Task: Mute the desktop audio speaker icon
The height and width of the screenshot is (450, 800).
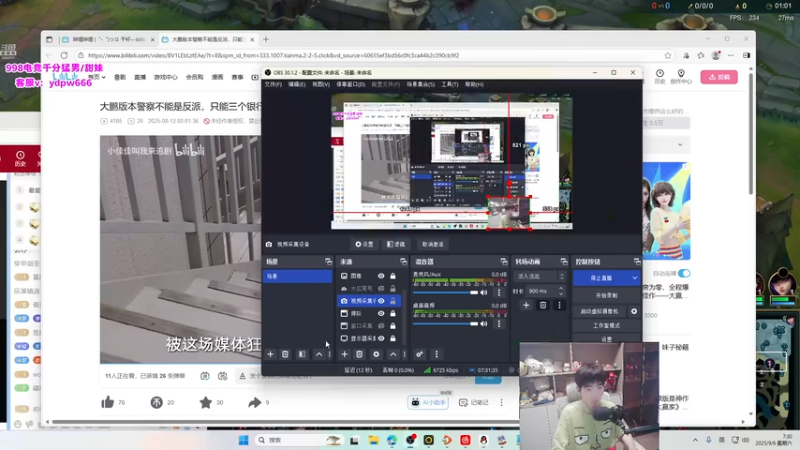Action: coord(484,323)
